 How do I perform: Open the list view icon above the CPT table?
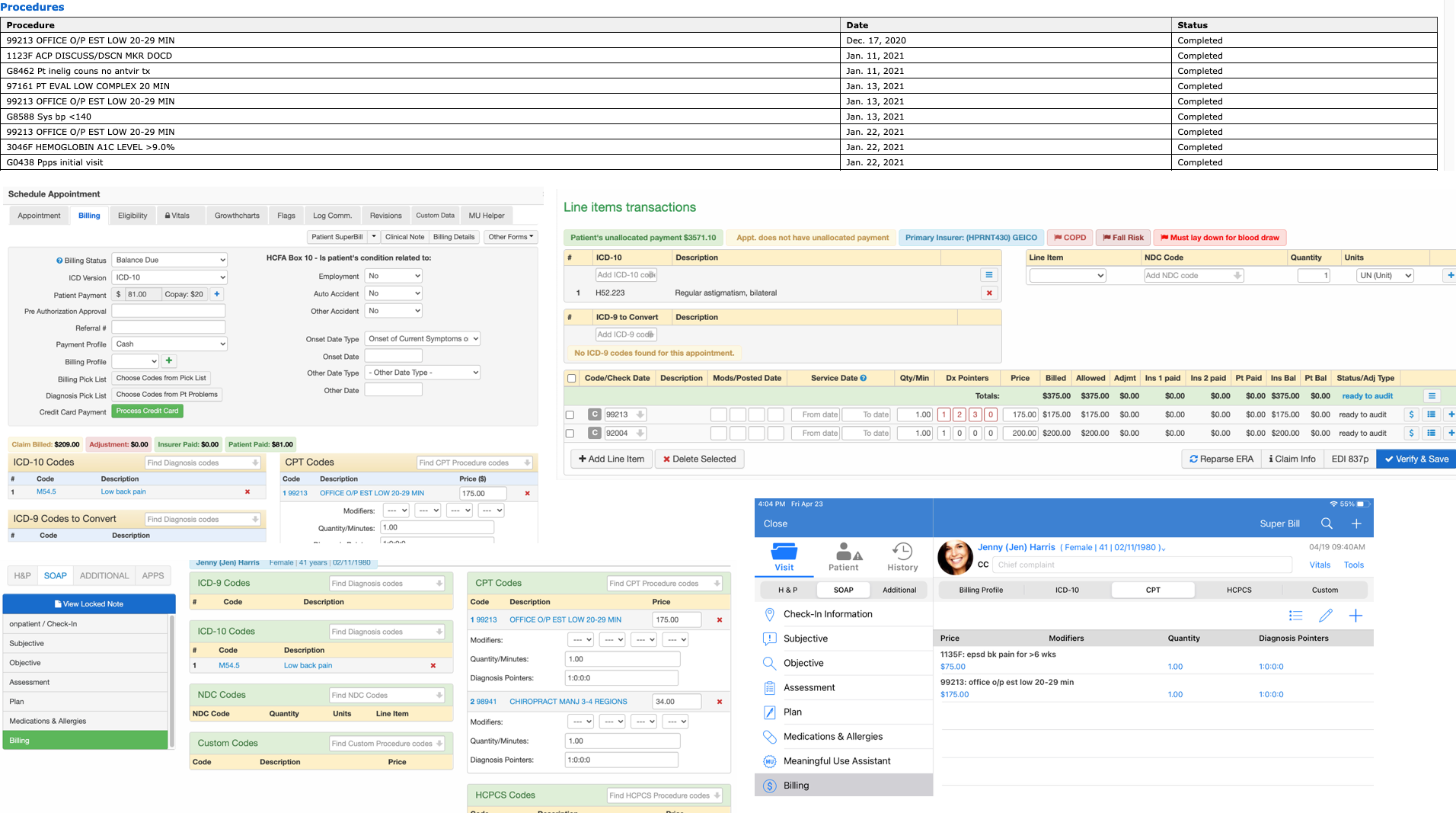1296,616
